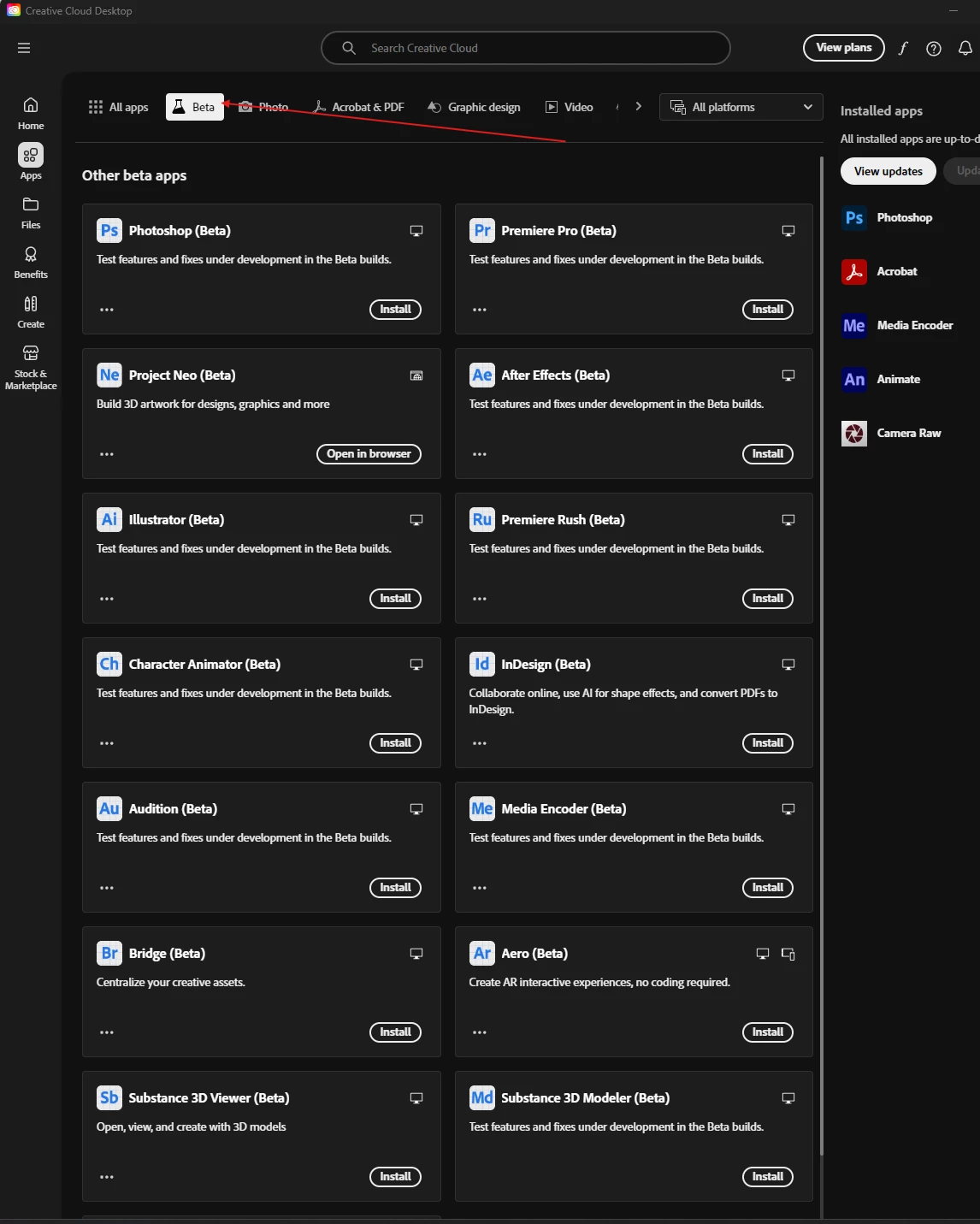Open installed Media Encoder from the panel
The image size is (980, 1224).
(898, 326)
